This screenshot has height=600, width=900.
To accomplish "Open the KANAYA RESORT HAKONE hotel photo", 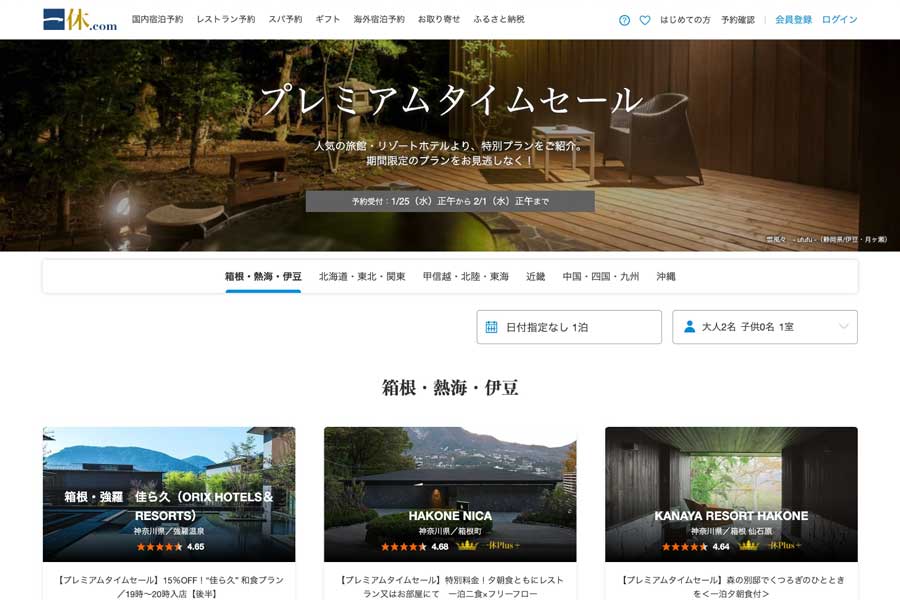I will pyautogui.click(x=731, y=494).
